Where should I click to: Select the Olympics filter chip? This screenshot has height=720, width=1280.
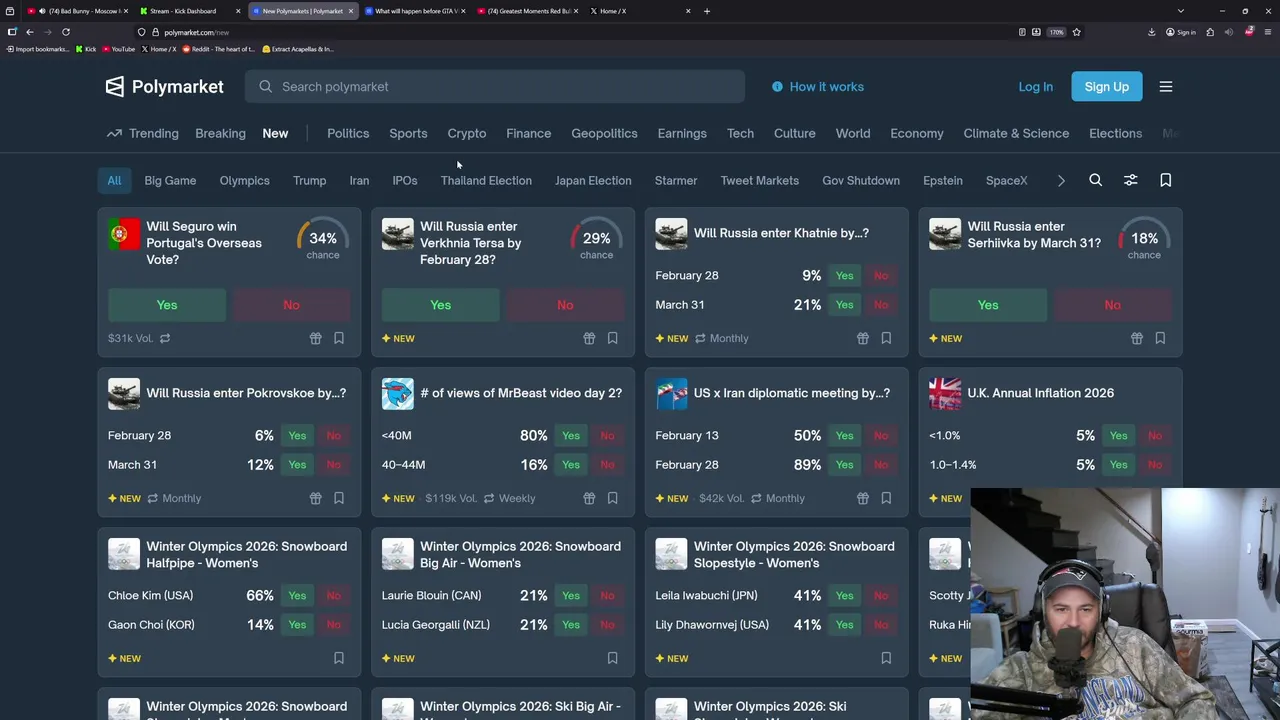(x=245, y=180)
